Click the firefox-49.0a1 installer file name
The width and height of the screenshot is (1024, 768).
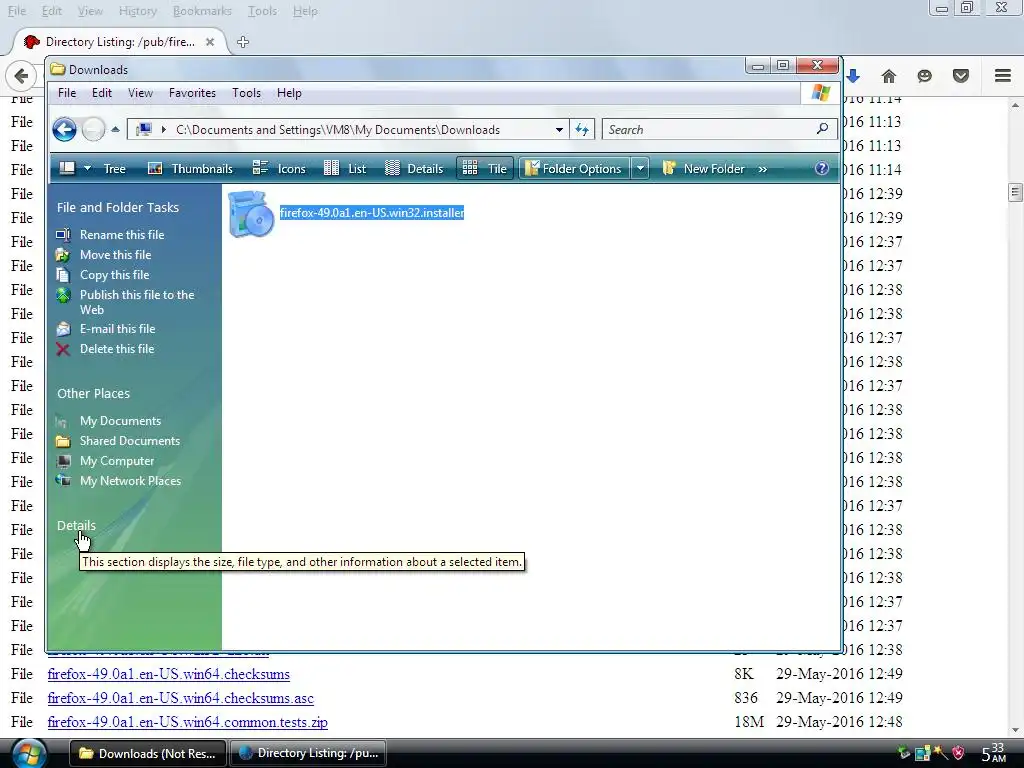(x=372, y=213)
